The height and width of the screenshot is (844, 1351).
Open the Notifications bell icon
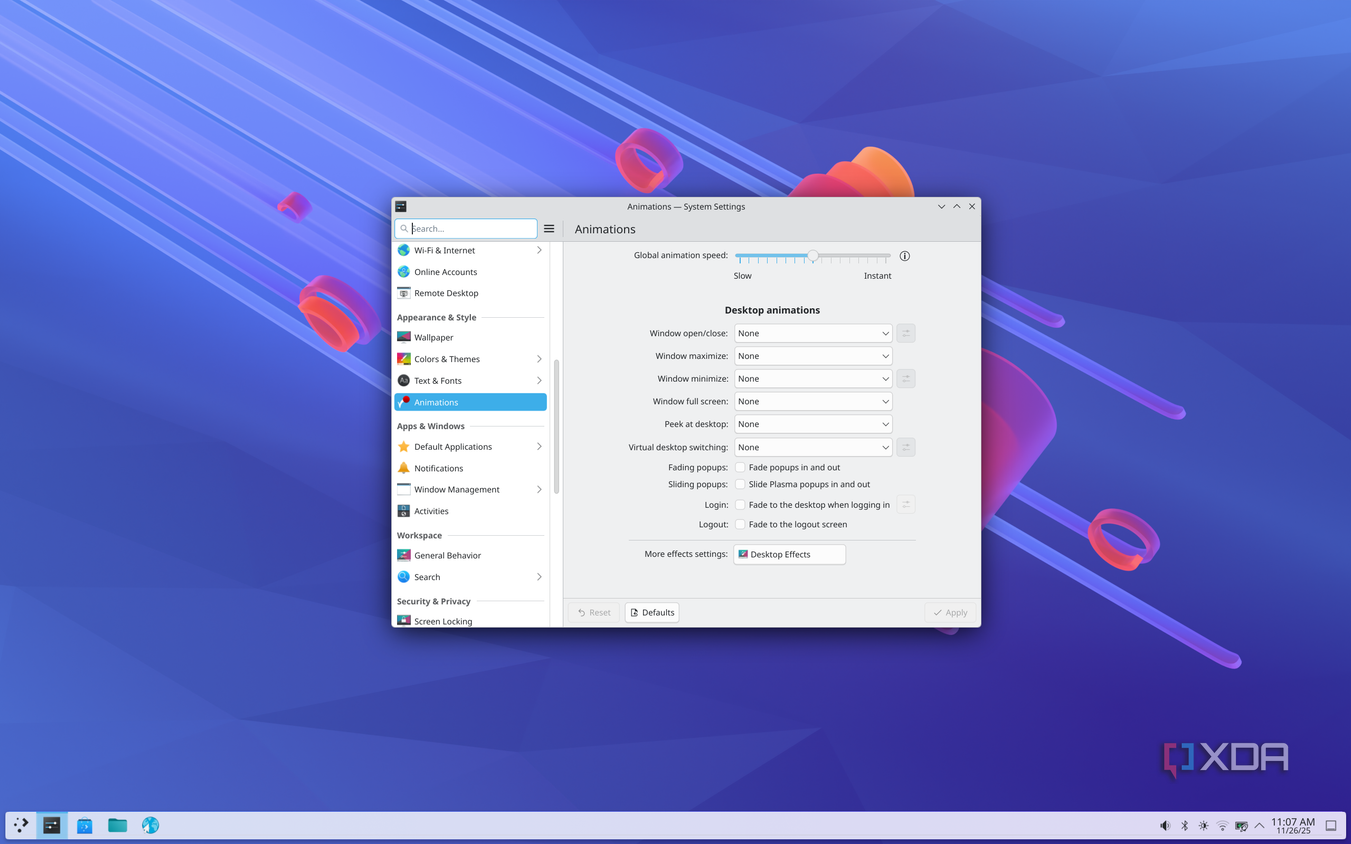(x=404, y=468)
